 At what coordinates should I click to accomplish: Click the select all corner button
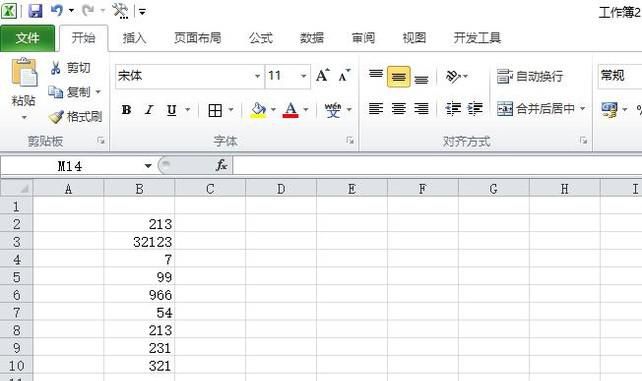pyautogui.click(x=16, y=188)
